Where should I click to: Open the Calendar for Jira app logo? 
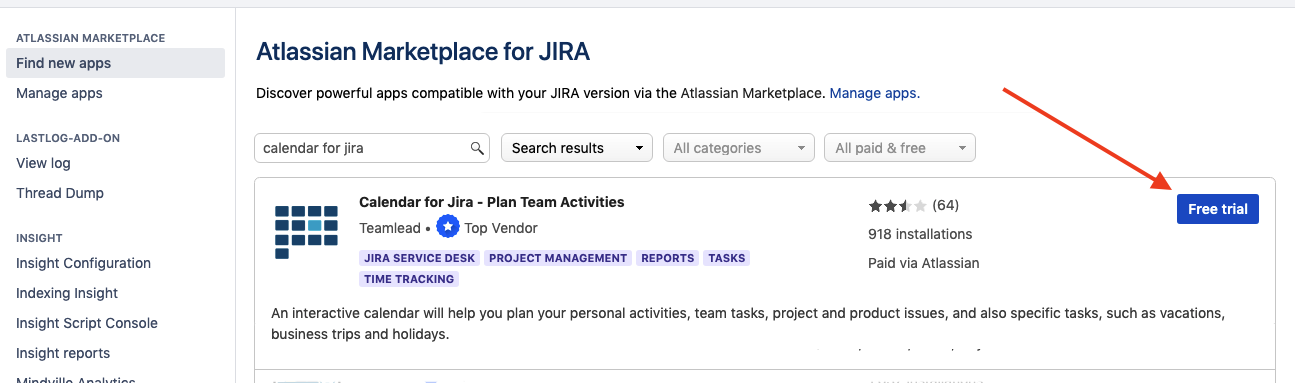[x=306, y=232]
